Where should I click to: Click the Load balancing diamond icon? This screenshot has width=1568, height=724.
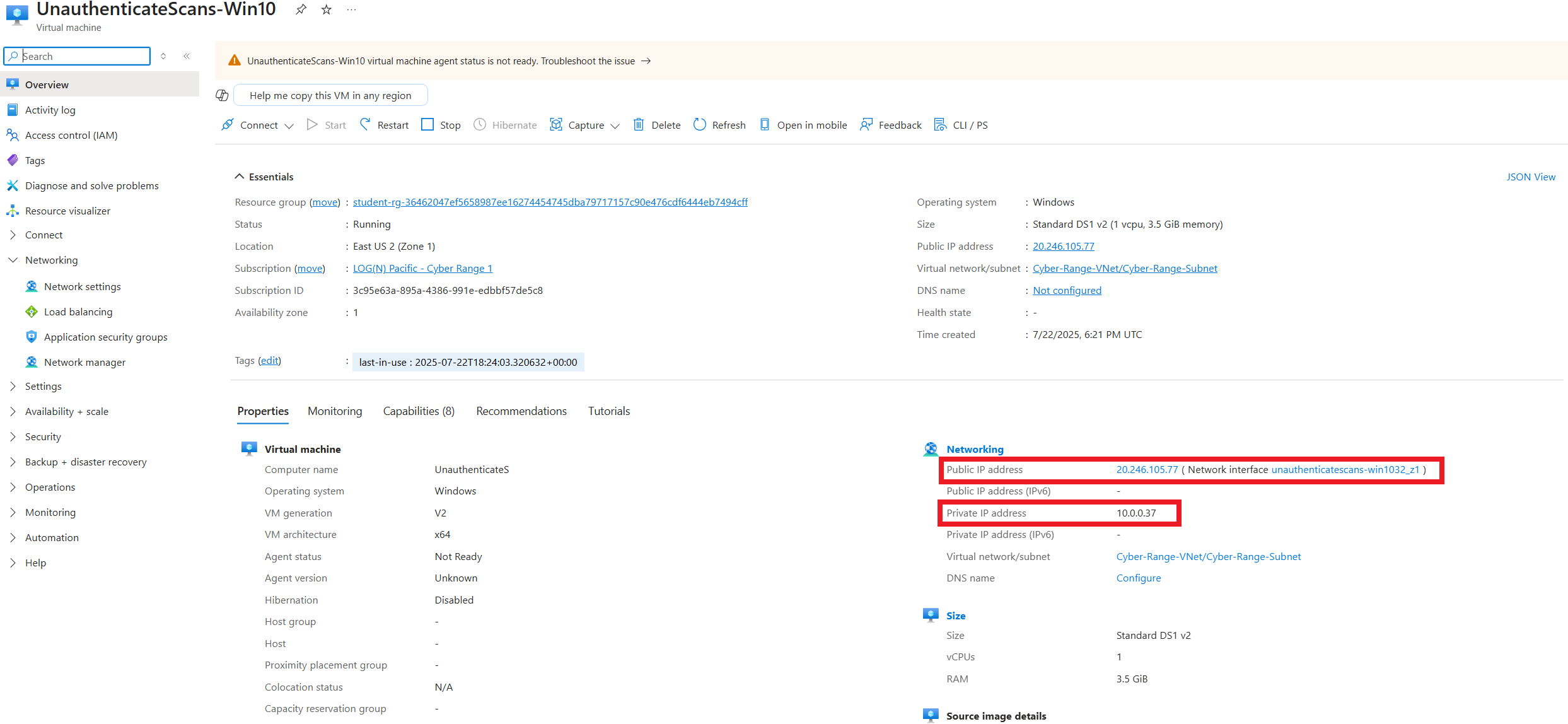[x=32, y=312]
